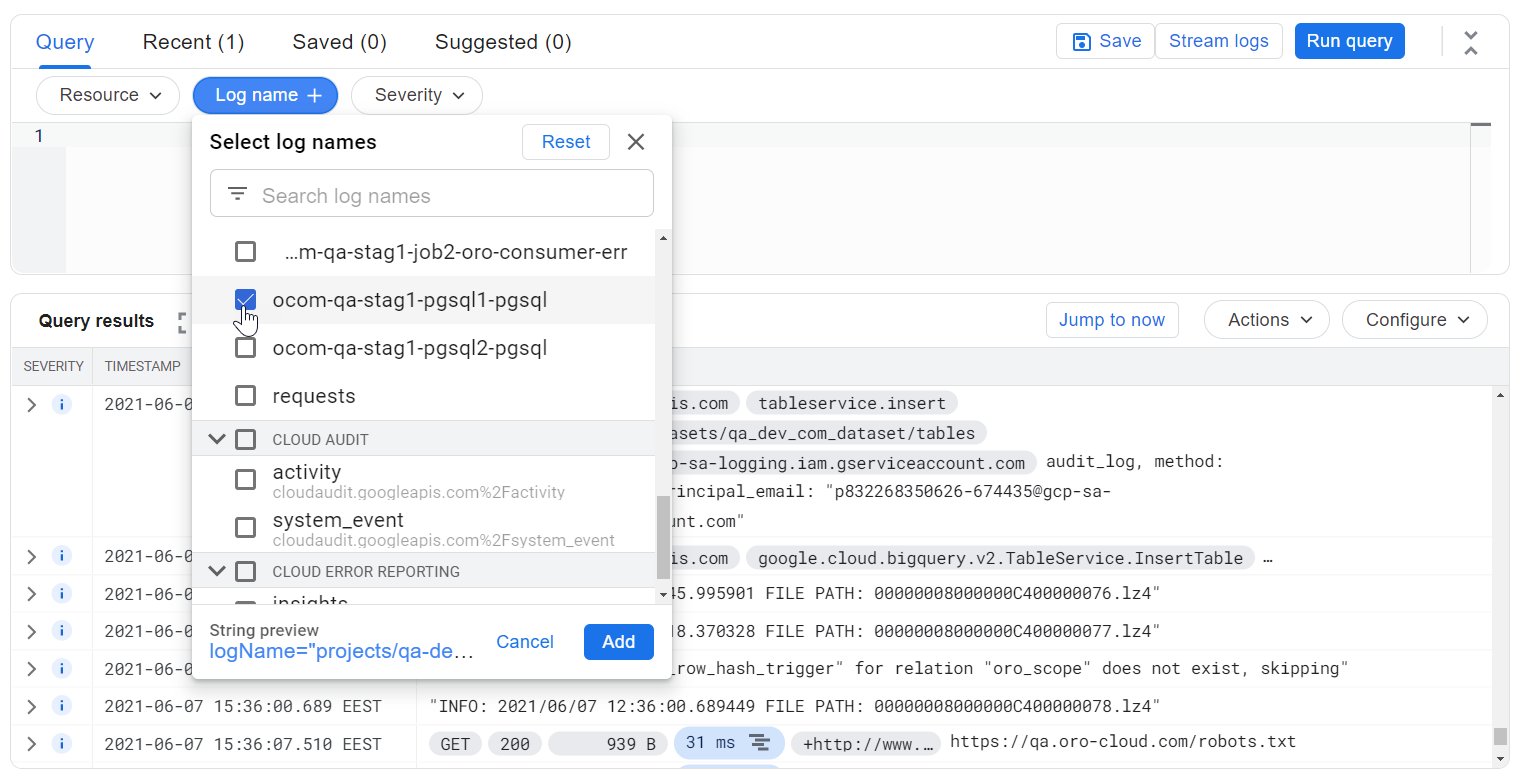Viewport: 1514px width, 784px height.
Task: Click the info severity icon on first log row
Action: pos(61,405)
